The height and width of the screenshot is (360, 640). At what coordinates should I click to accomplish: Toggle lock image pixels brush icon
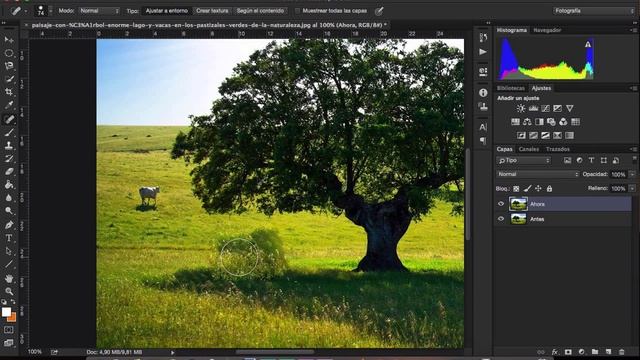tap(527, 189)
